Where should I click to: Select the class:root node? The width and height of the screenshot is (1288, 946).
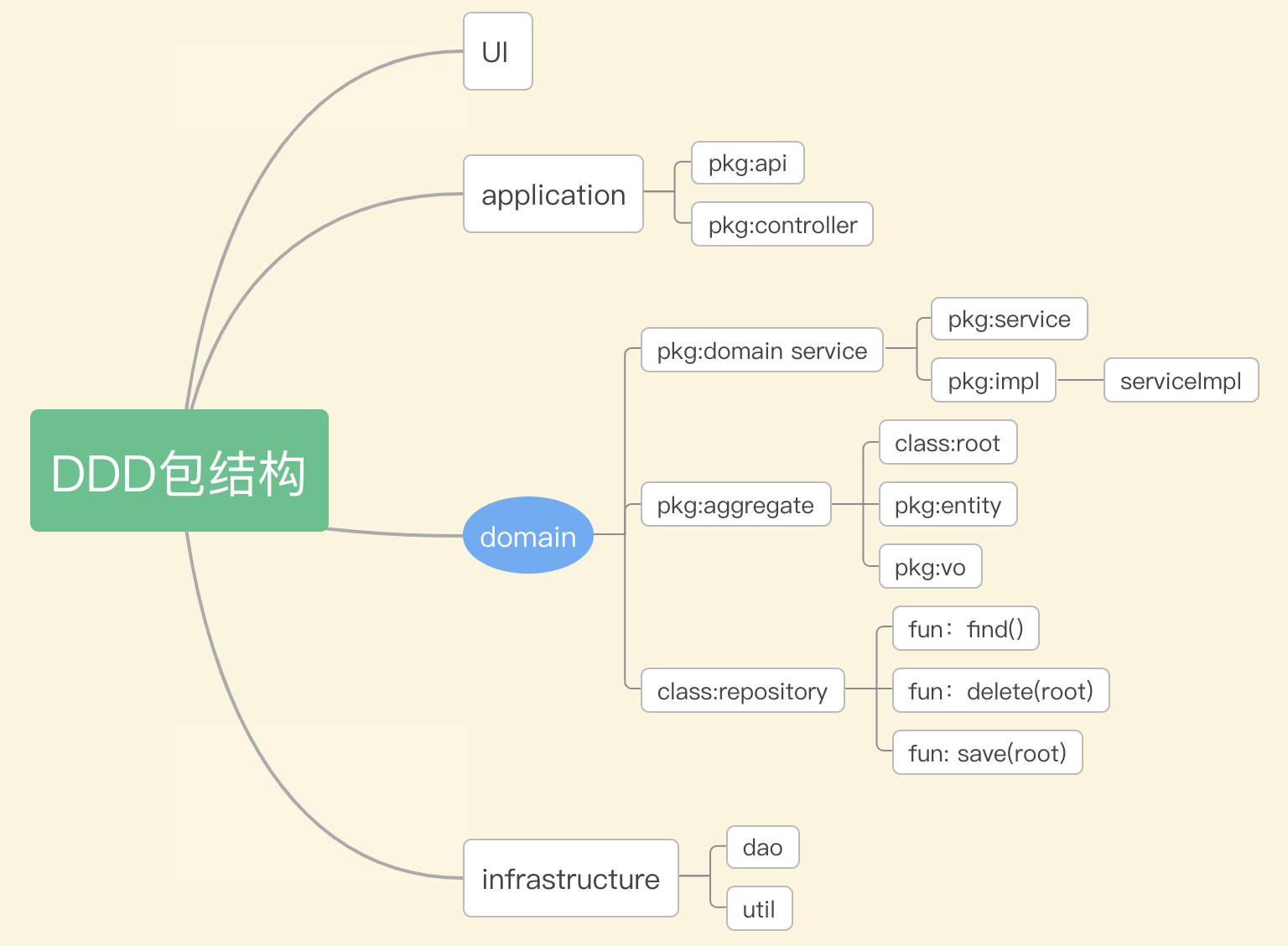click(x=948, y=442)
